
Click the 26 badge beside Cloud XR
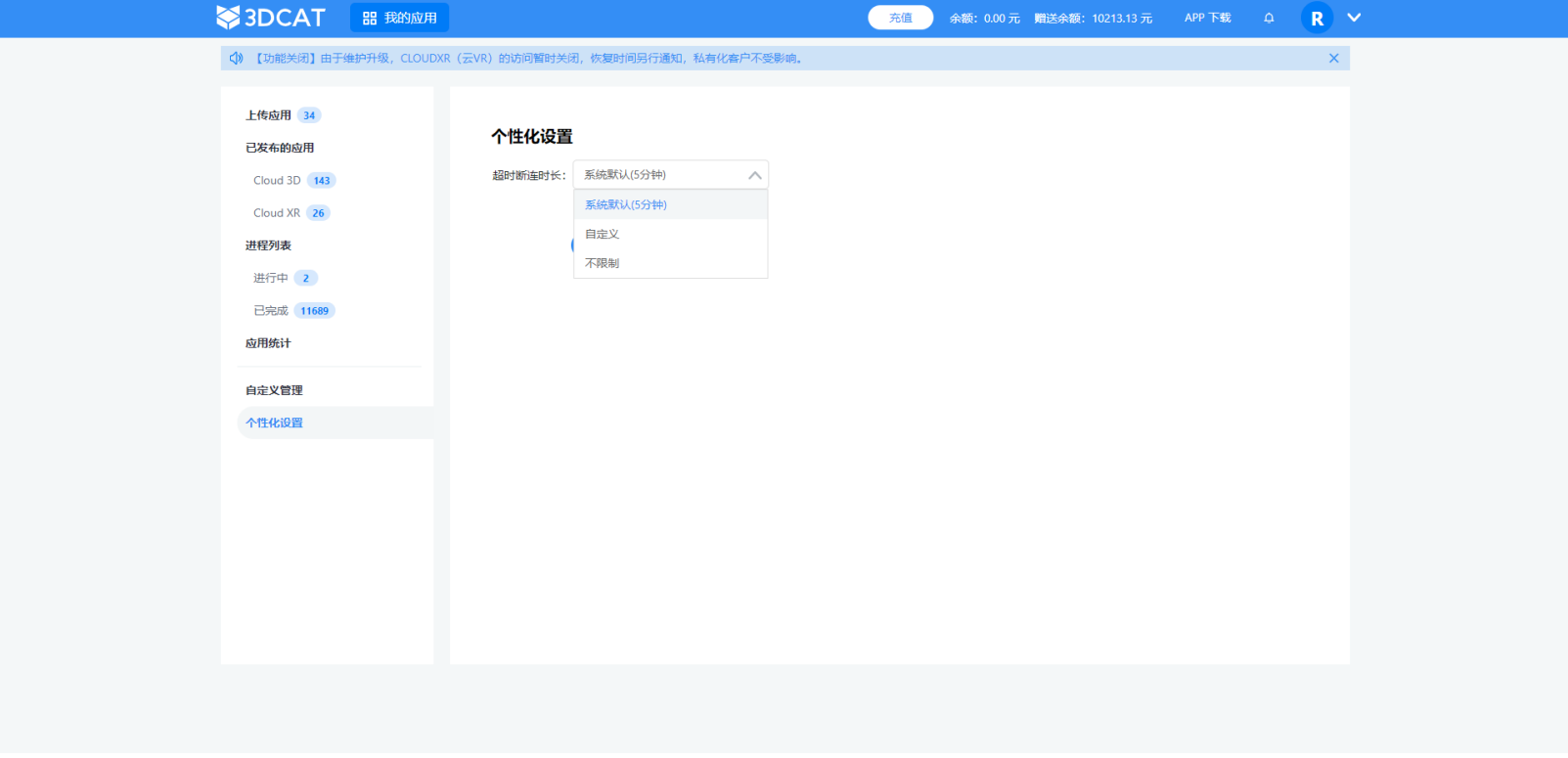pyautogui.click(x=318, y=213)
